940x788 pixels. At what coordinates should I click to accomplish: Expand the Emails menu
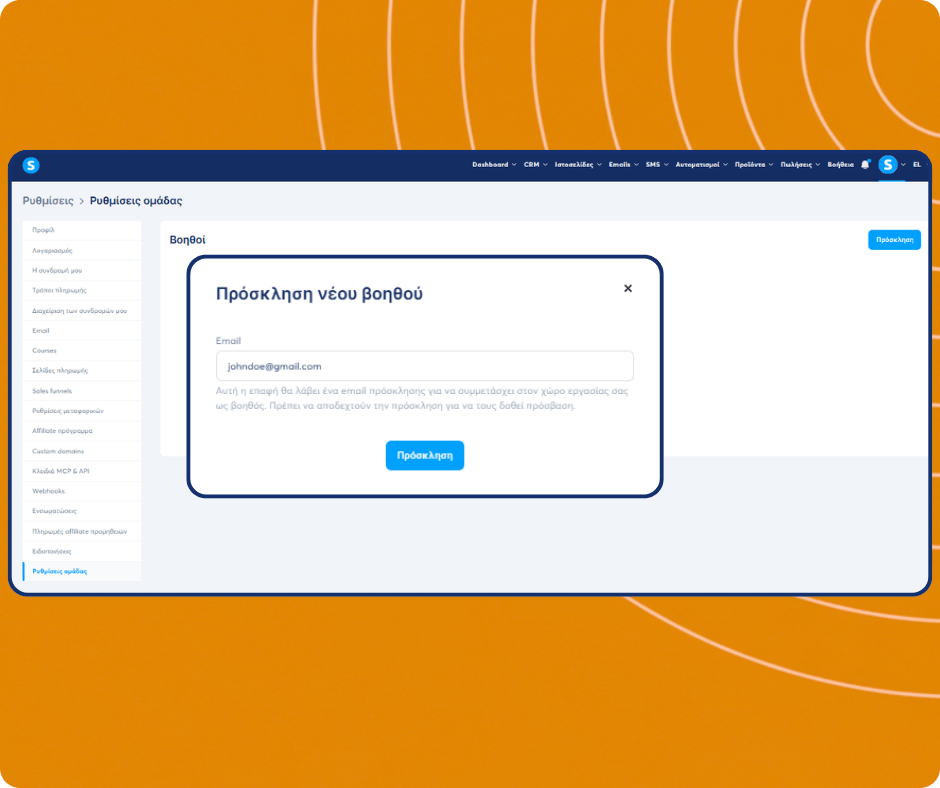(623, 164)
